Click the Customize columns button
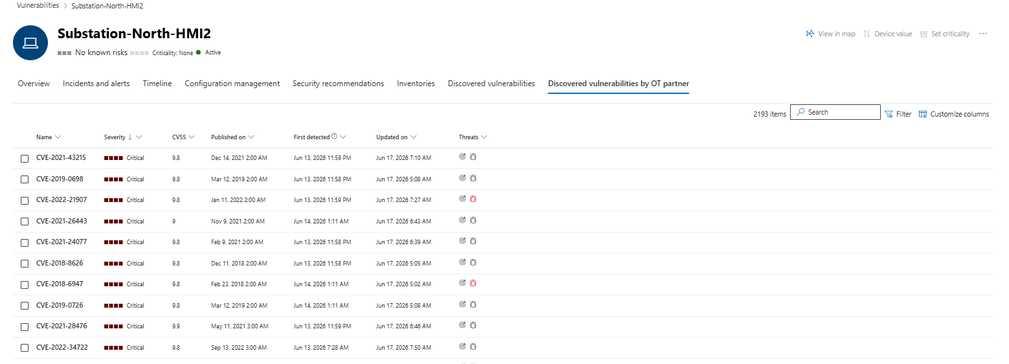1009x364 pixels. click(x=954, y=114)
